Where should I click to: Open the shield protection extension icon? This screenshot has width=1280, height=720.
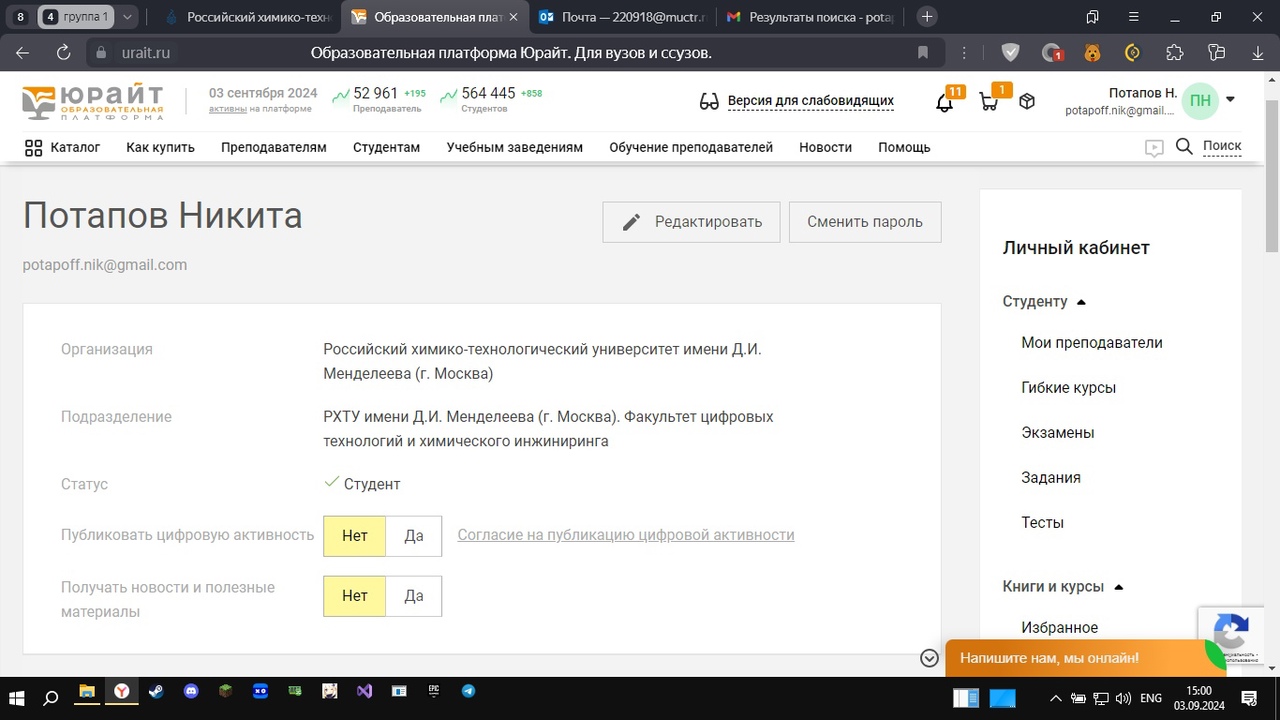1010,53
